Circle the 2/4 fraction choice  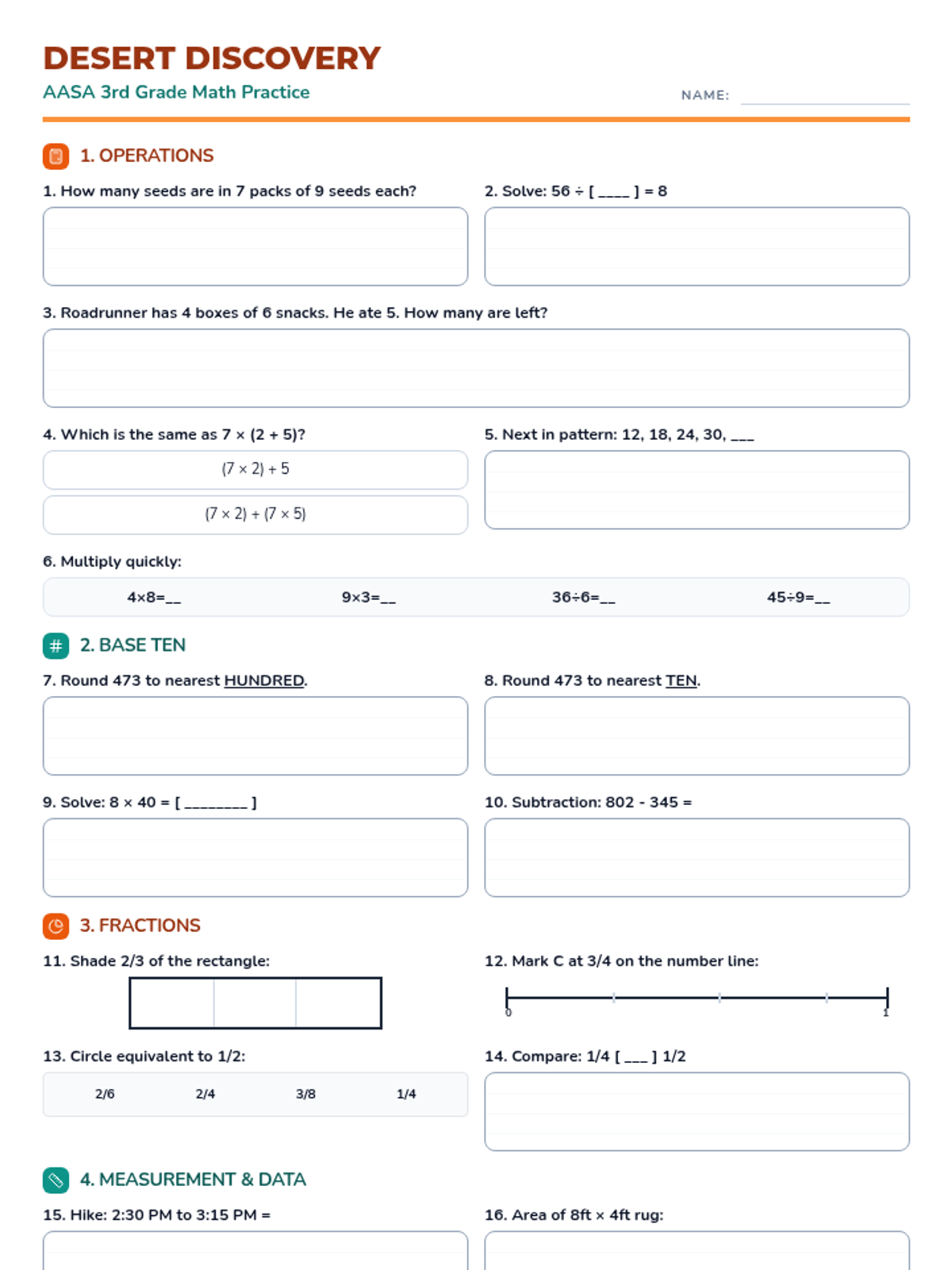205,1095
